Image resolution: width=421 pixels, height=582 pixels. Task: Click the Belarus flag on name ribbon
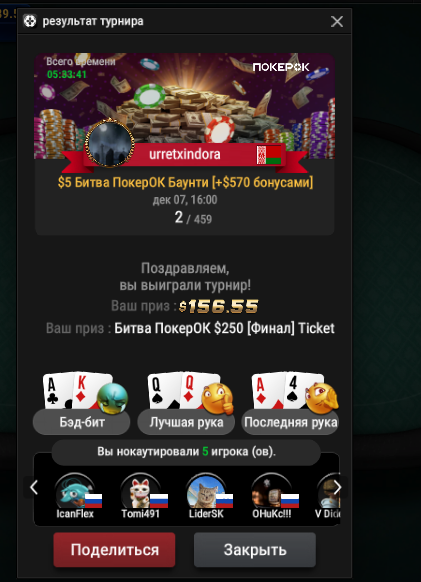[268, 155]
